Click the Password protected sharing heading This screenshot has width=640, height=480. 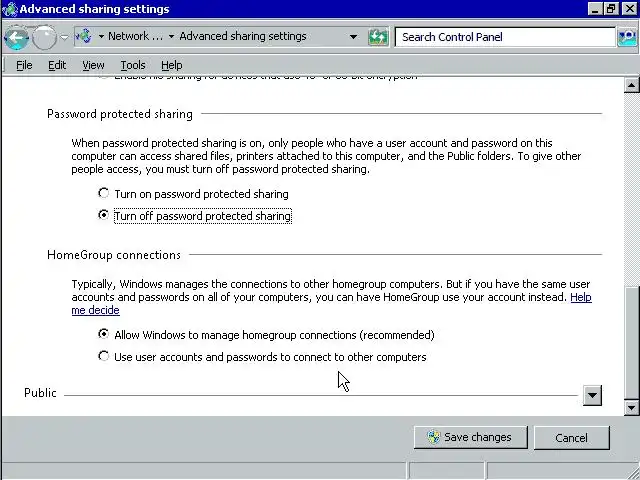[x=120, y=114]
